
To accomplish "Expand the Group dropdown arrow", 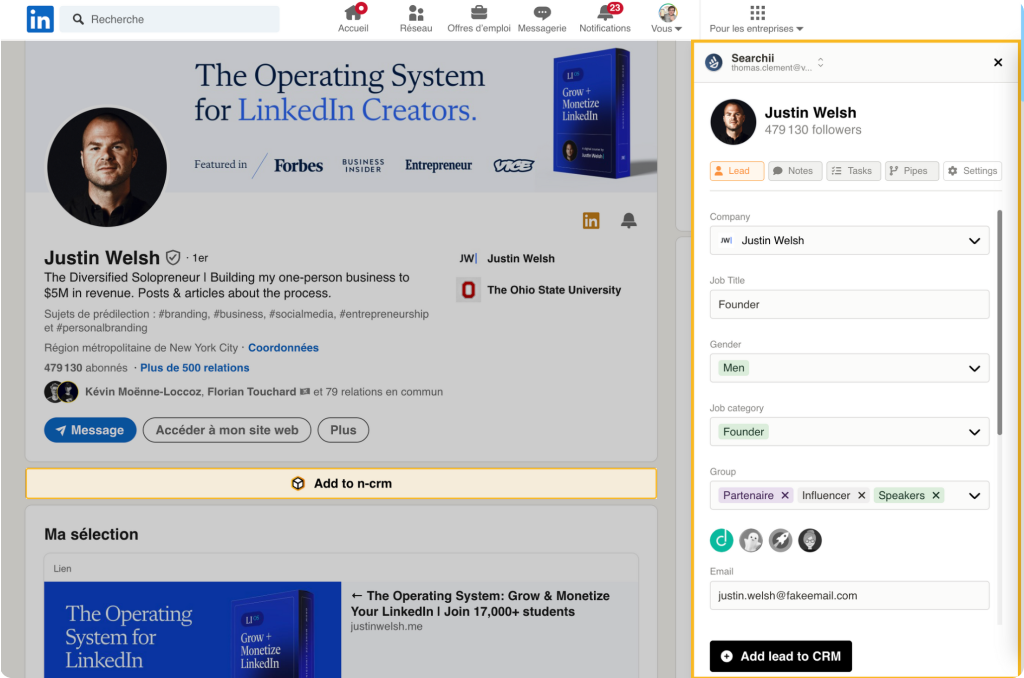I will 974,495.
